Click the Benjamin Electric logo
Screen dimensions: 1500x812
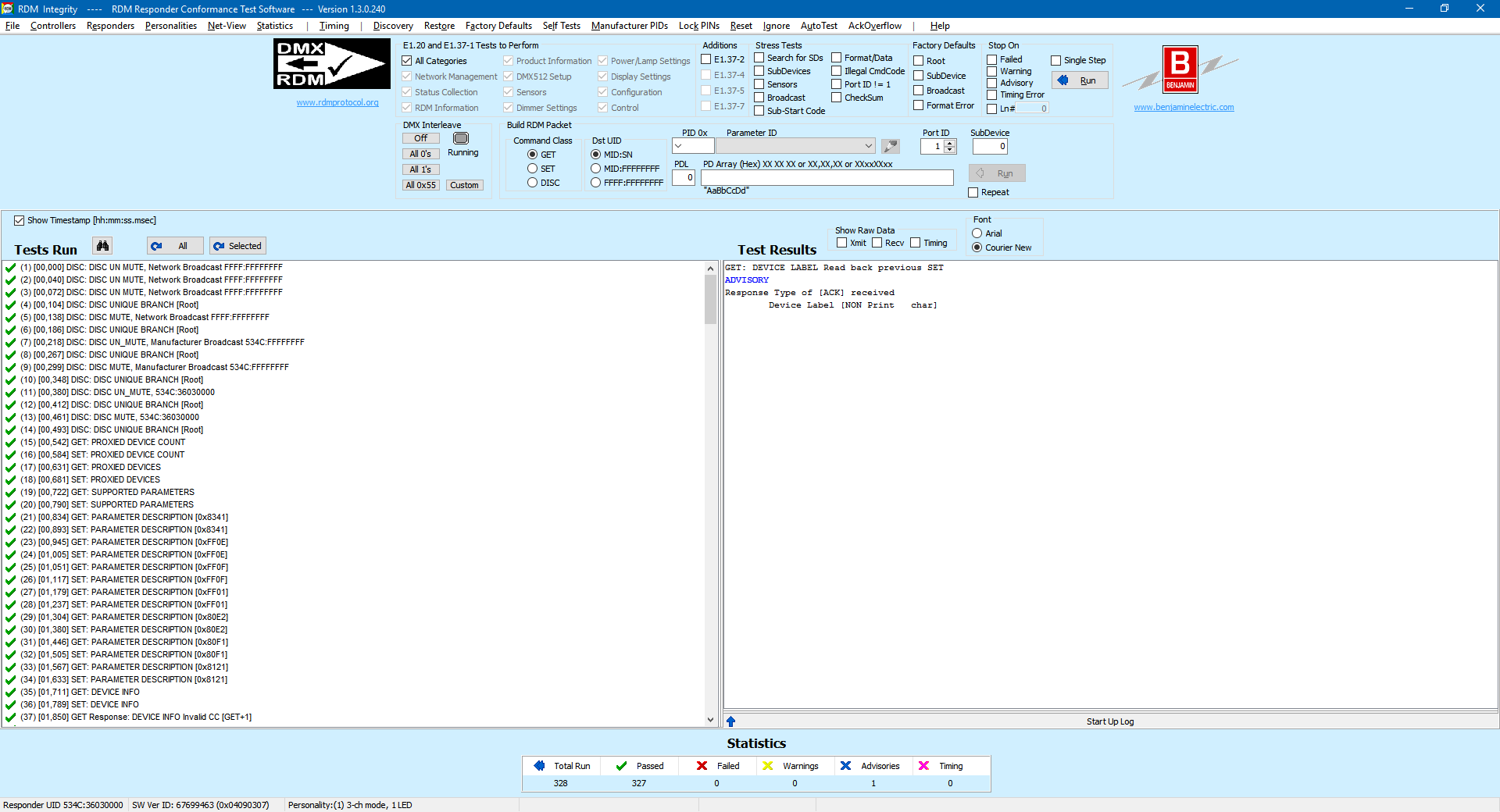[1180, 69]
